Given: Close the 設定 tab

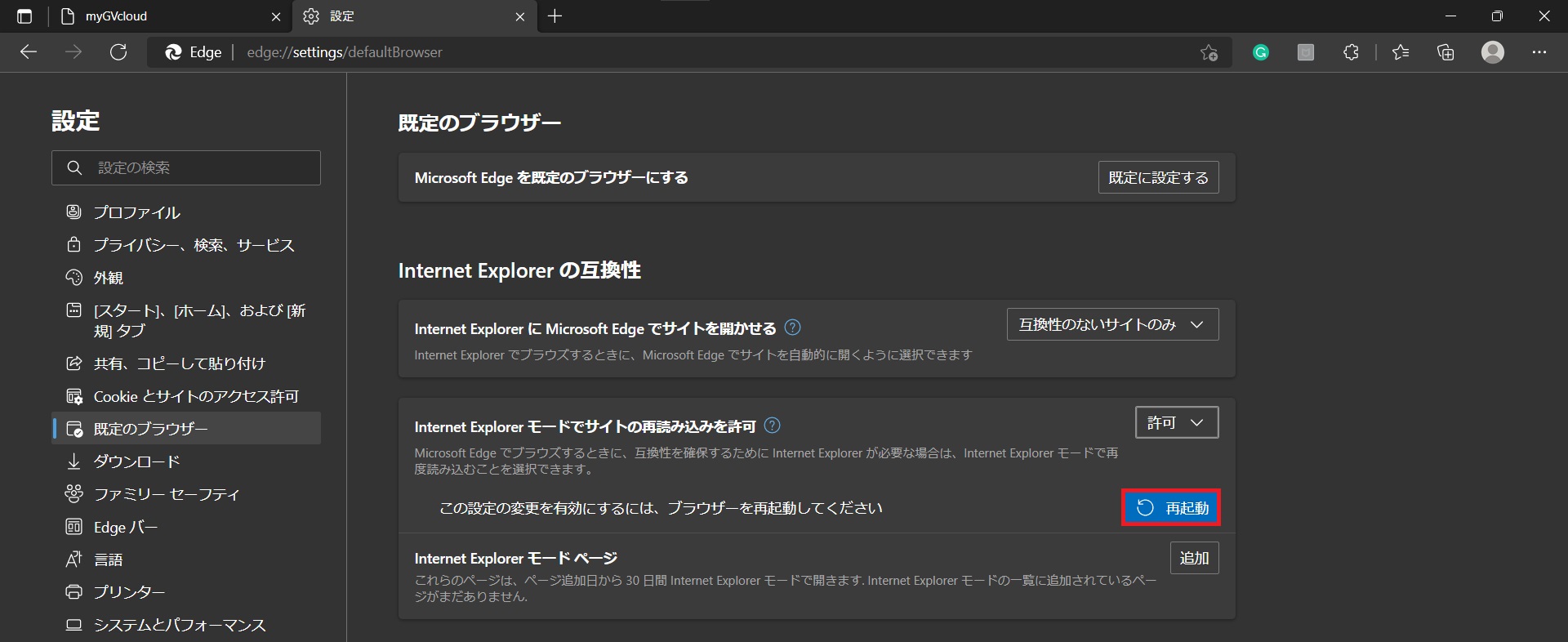Looking at the screenshot, I should 520,16.
